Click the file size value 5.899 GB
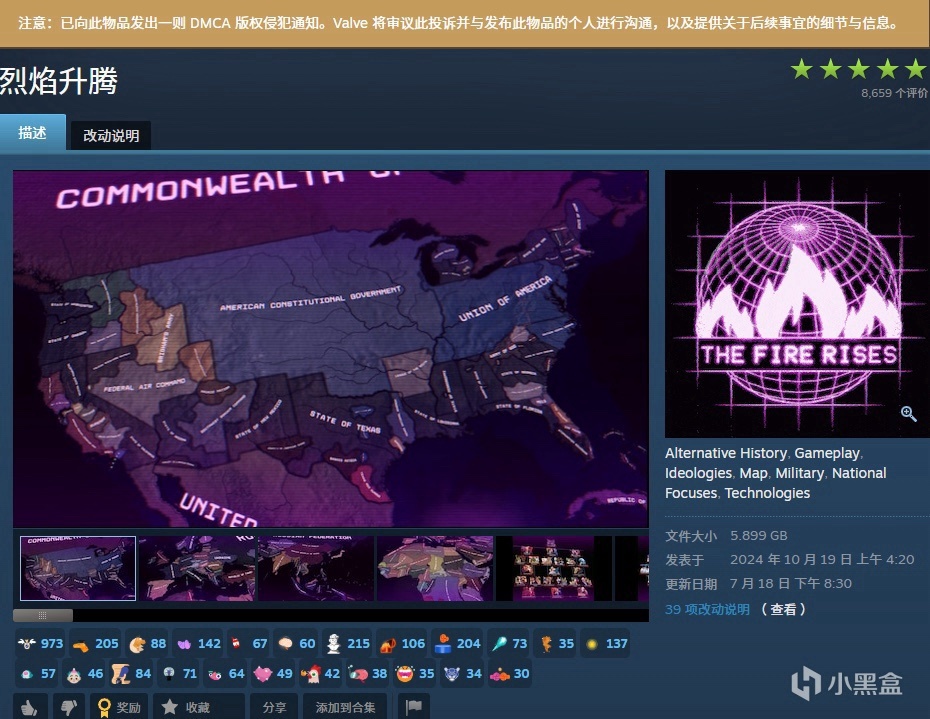930x719 pixels. pos(759,536)
